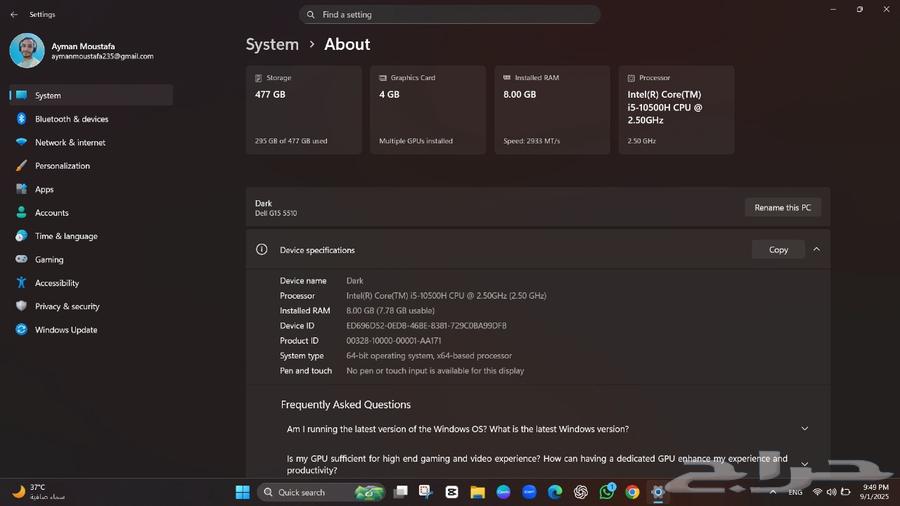The image size is (900, 506).
Task: Click the Settings gear taskbar icon
Action: [x=658, y=492]
